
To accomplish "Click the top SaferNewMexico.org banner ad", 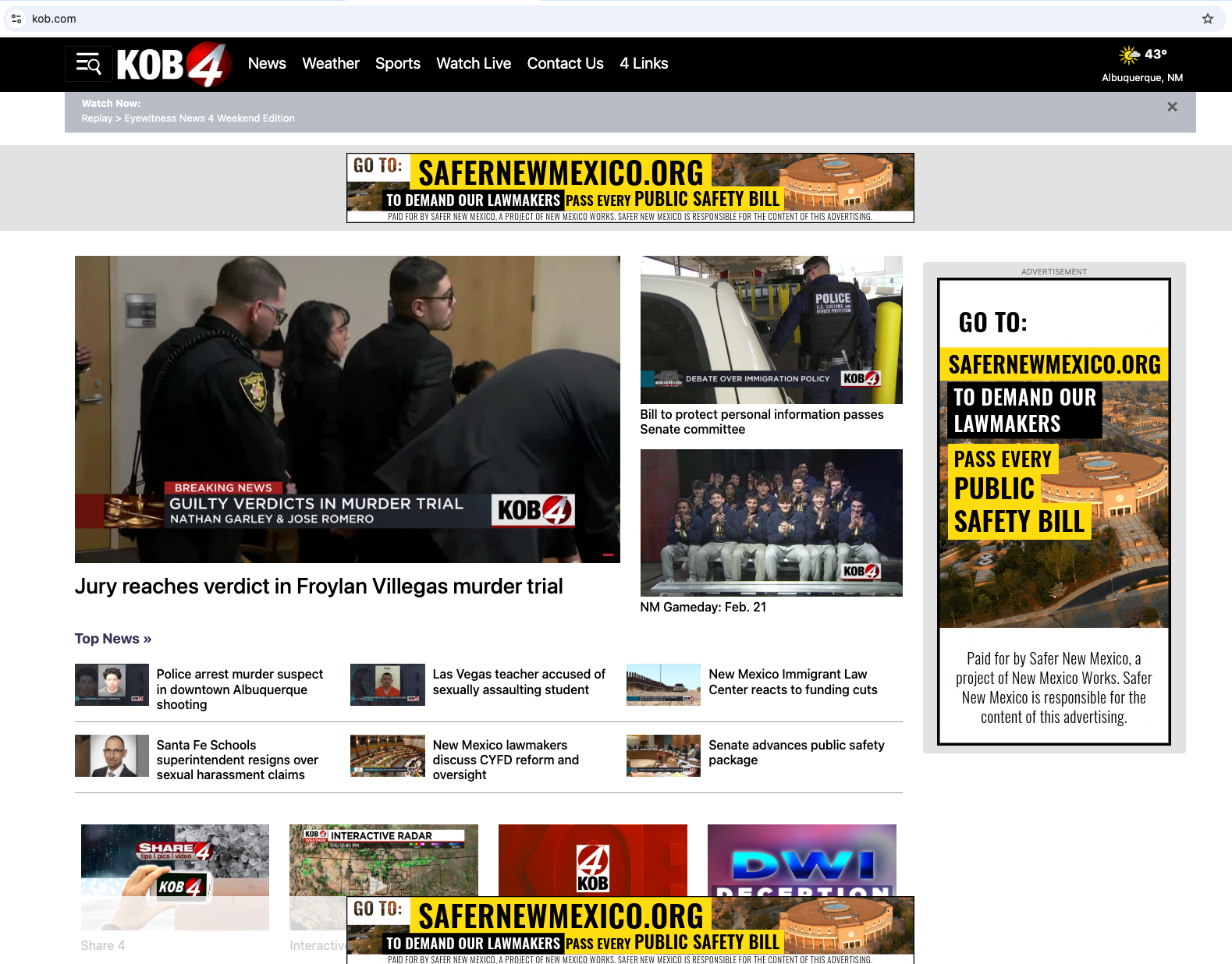I will point(630,188).
